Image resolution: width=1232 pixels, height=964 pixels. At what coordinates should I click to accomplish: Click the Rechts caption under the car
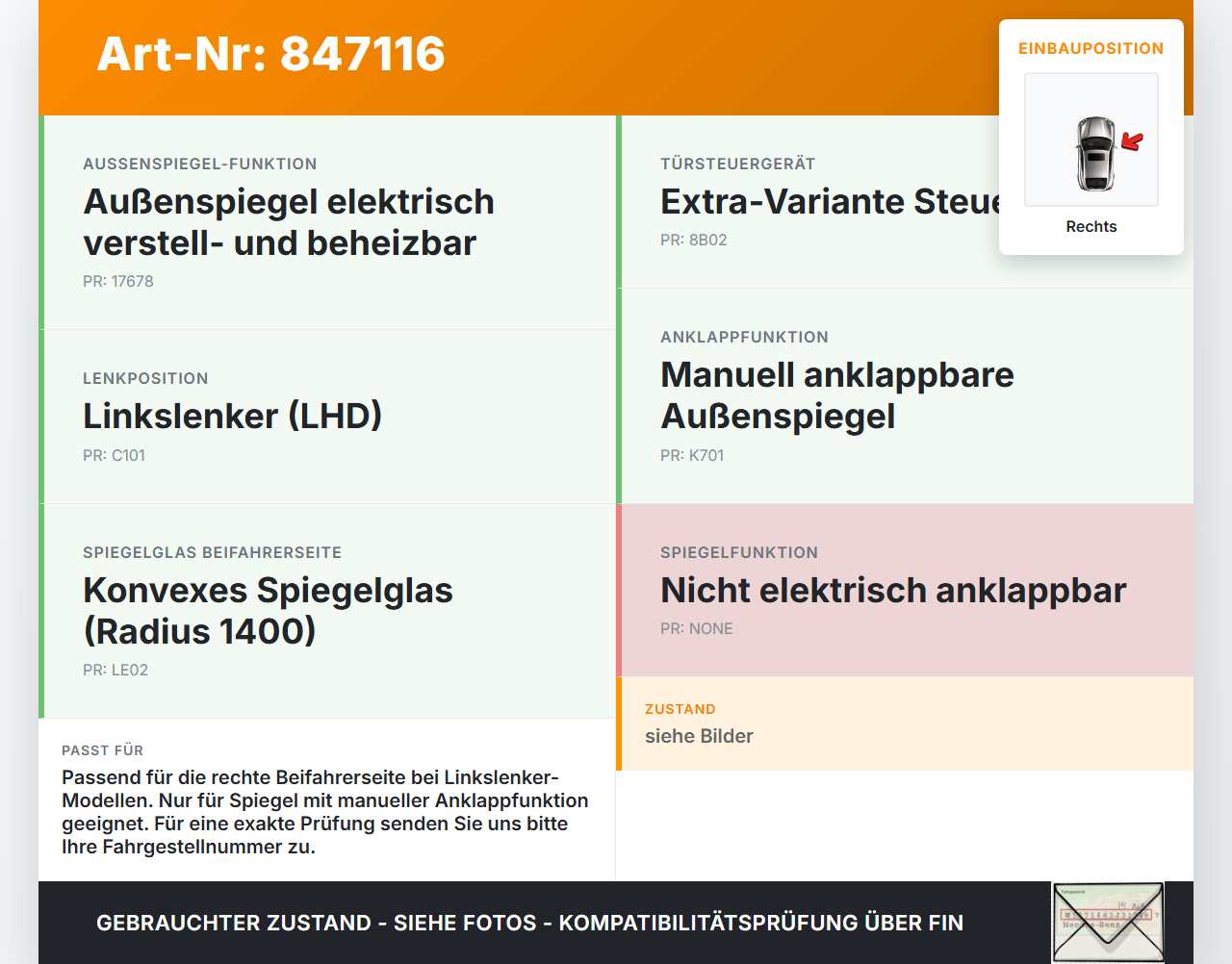(x=1091, y=227)
